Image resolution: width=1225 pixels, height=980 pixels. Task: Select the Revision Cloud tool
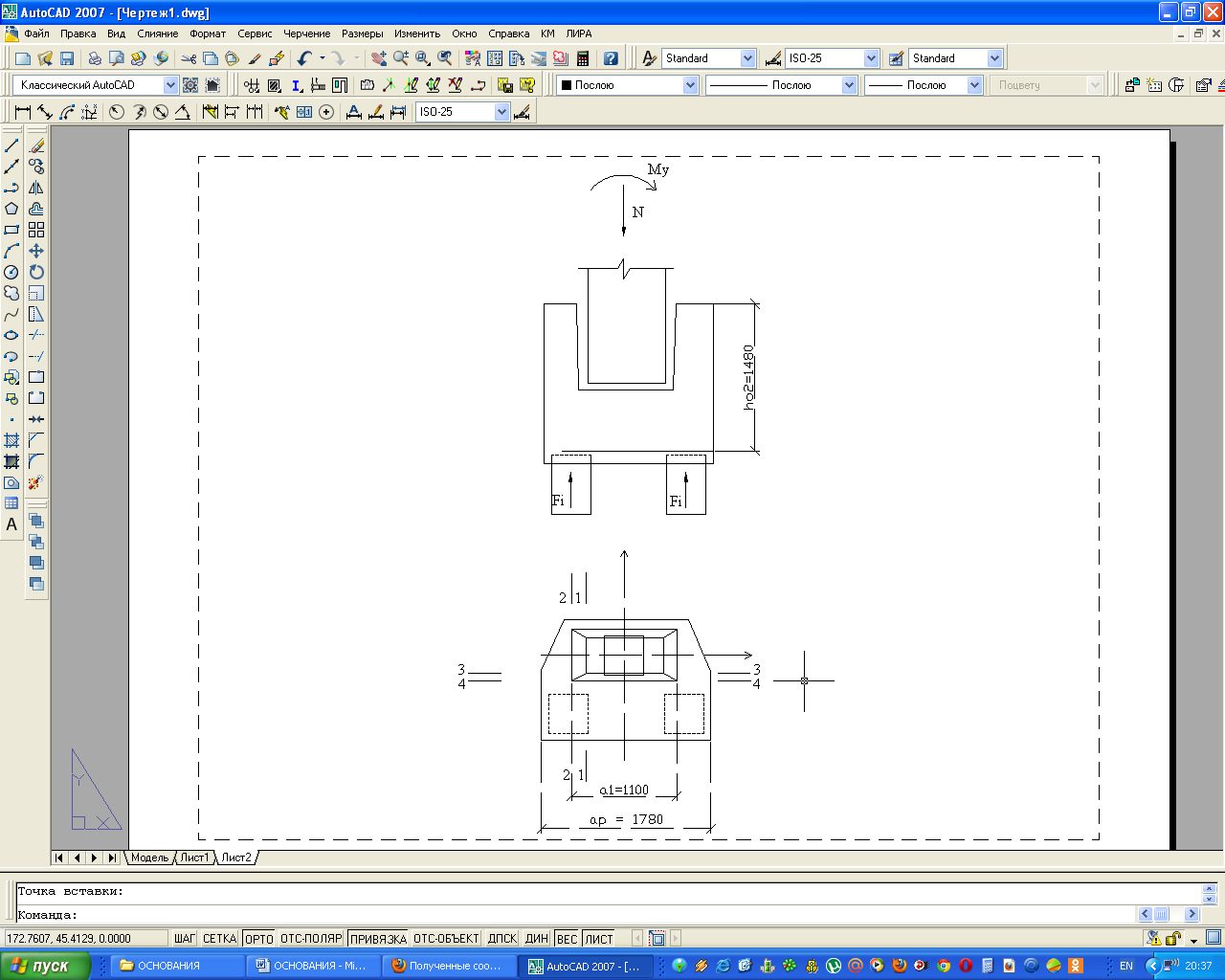(11, 293)
